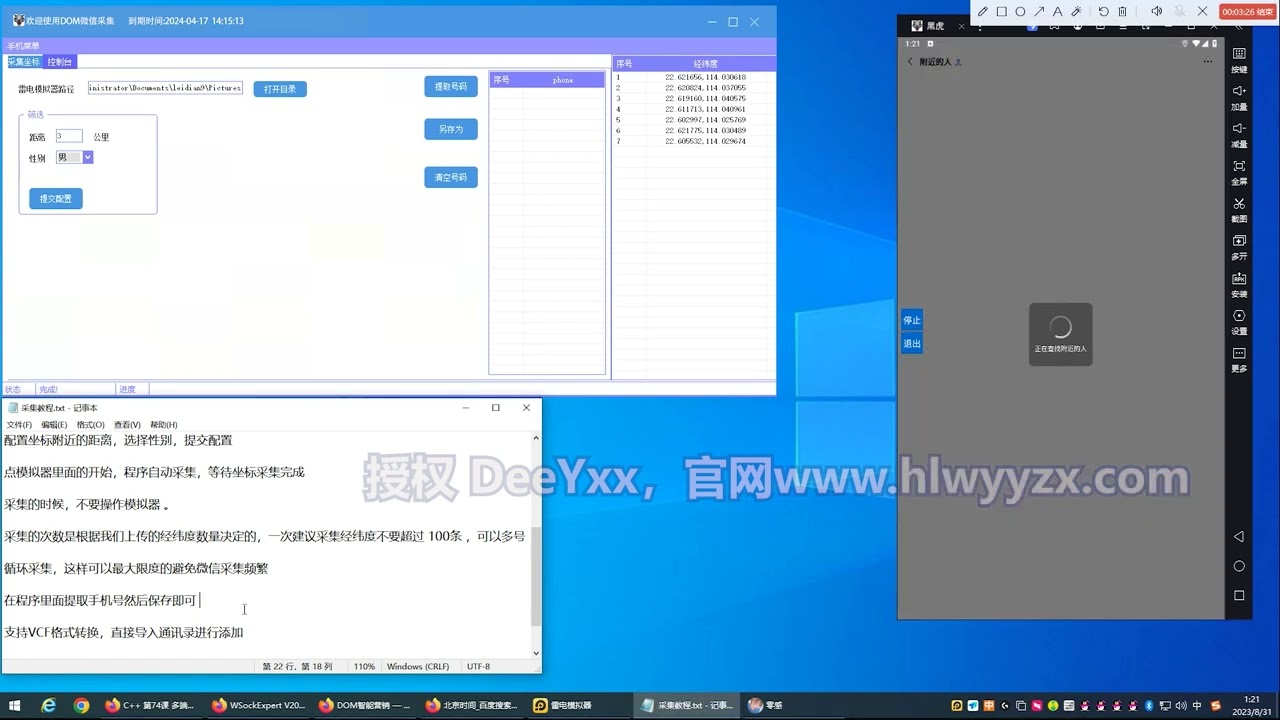Open the 手机菜单 menu
Screen dimensions: 1280x720
(x=23, y=46)
